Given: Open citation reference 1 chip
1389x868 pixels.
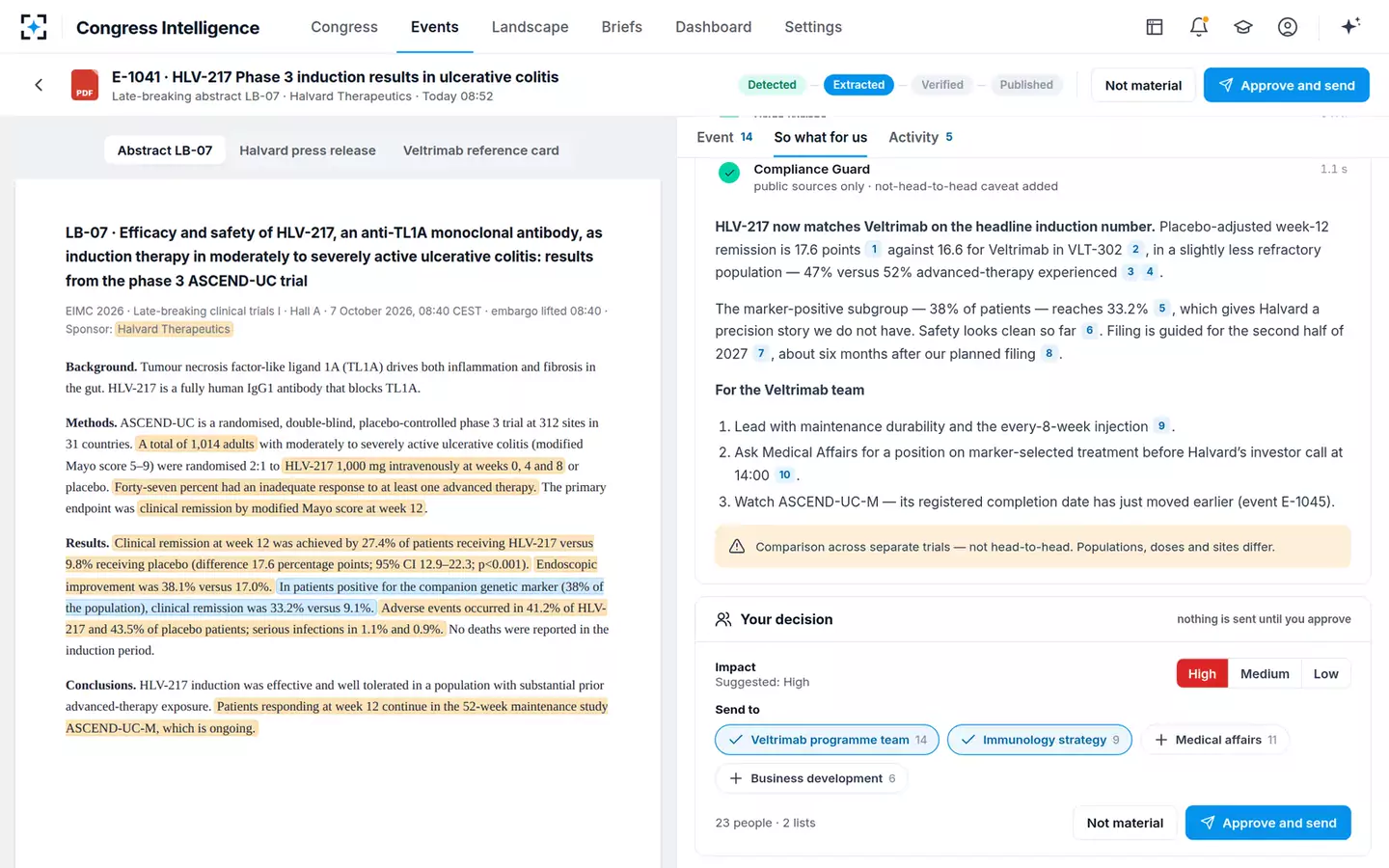Looking at the screenshot, I should click(x=875, y=250).
